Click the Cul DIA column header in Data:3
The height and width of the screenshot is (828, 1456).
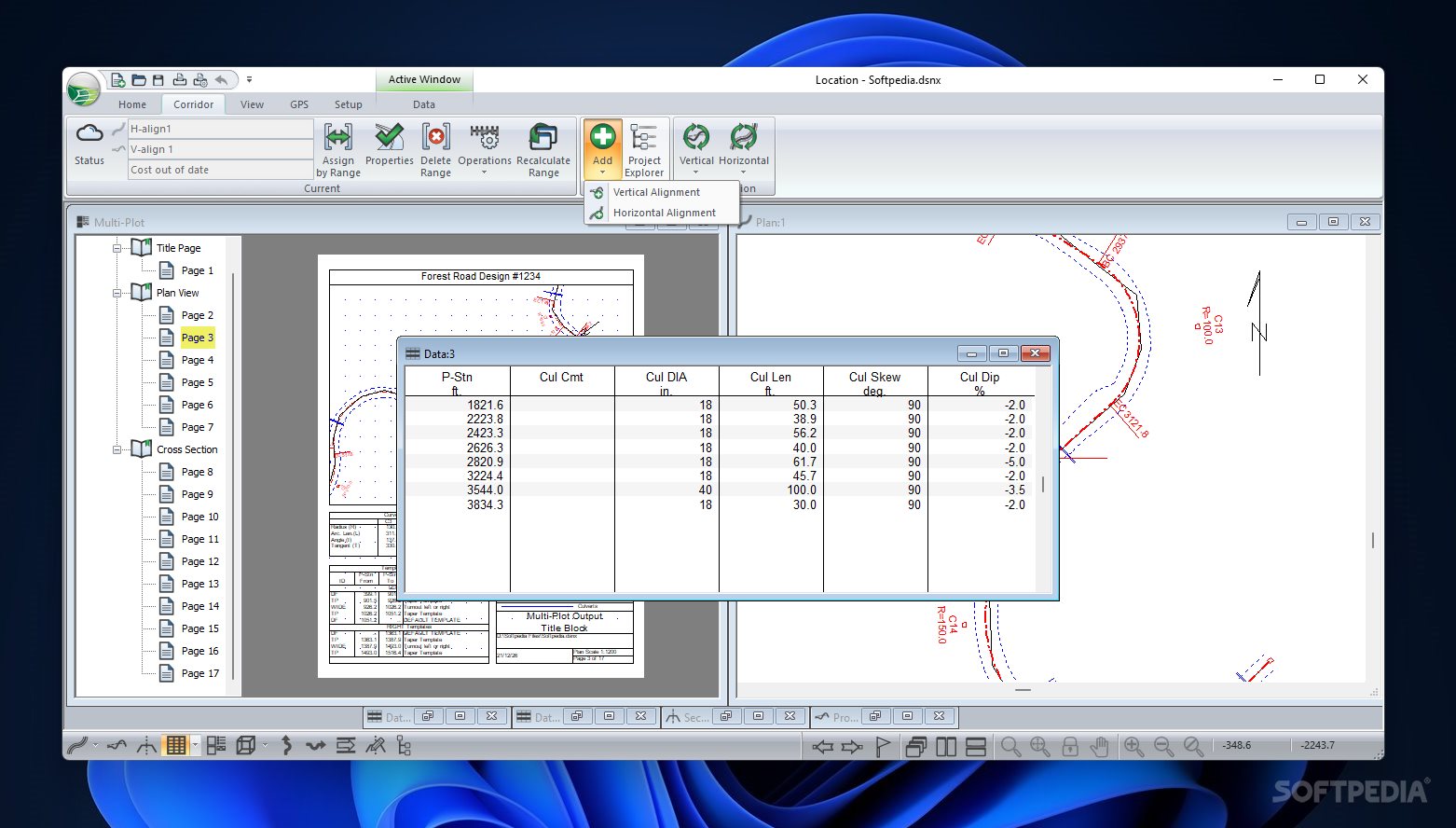pos(666,382)
